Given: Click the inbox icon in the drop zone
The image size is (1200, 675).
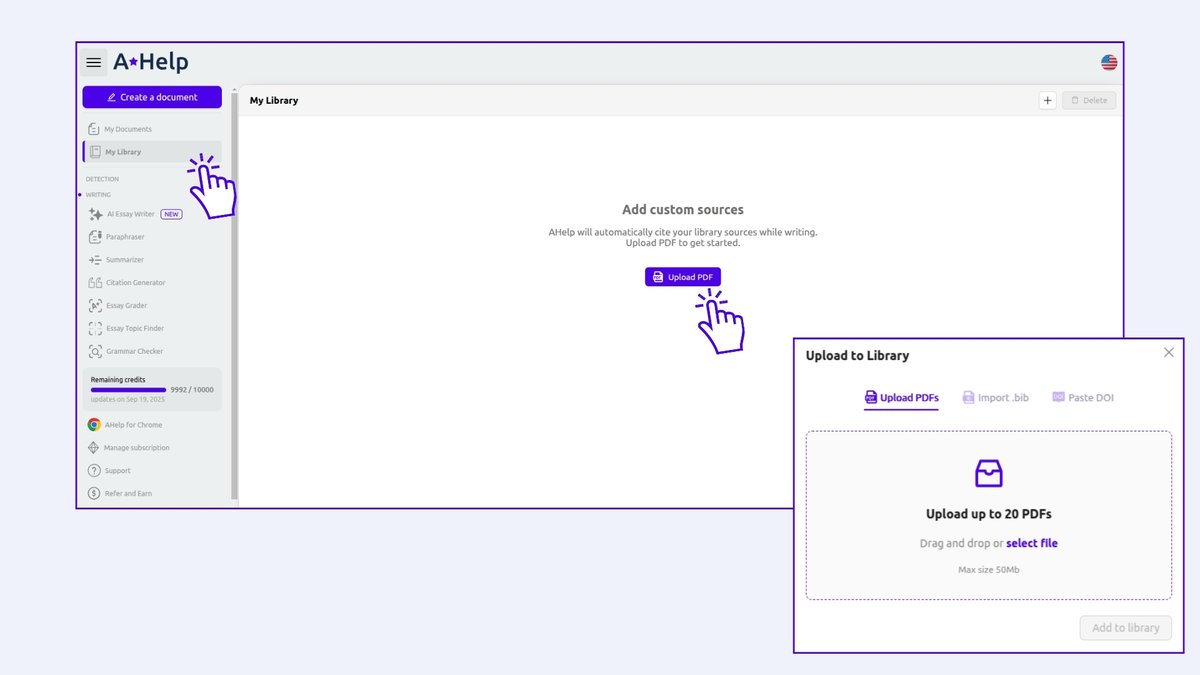Looking at the screenshot, I should coord(989,473).
